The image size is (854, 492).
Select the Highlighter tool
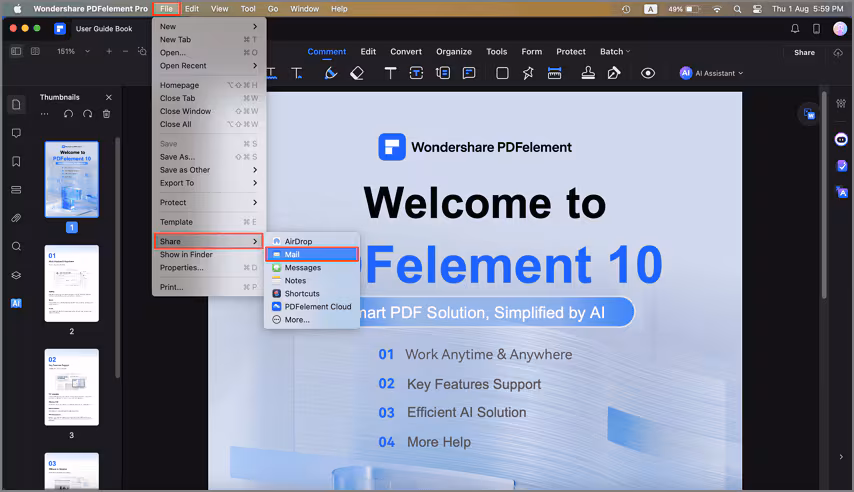(x=331, y=73)
